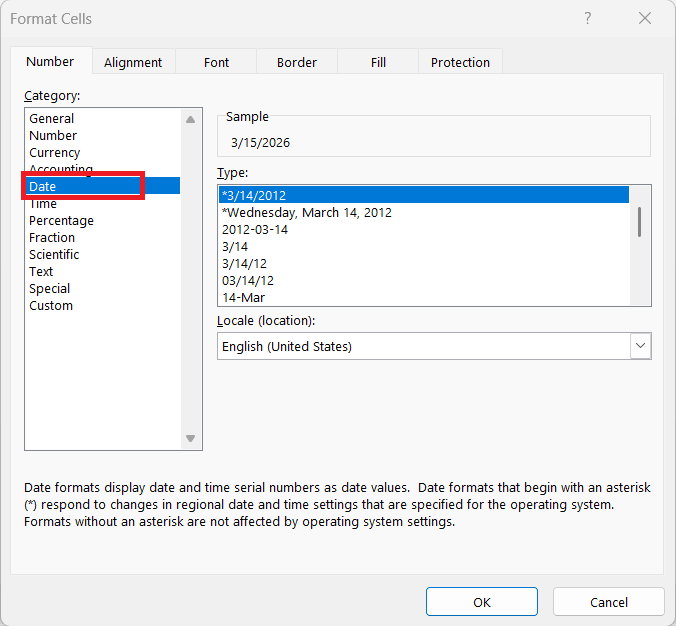
Task: Go to the Border tab
Action: pyautogui.click(x=296, y=62)
